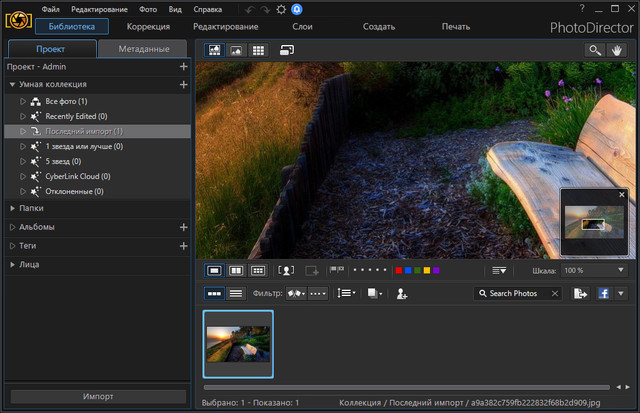This screenshot has width=640, height=413.
Task: Click the export photo icon
Action: 580,293
